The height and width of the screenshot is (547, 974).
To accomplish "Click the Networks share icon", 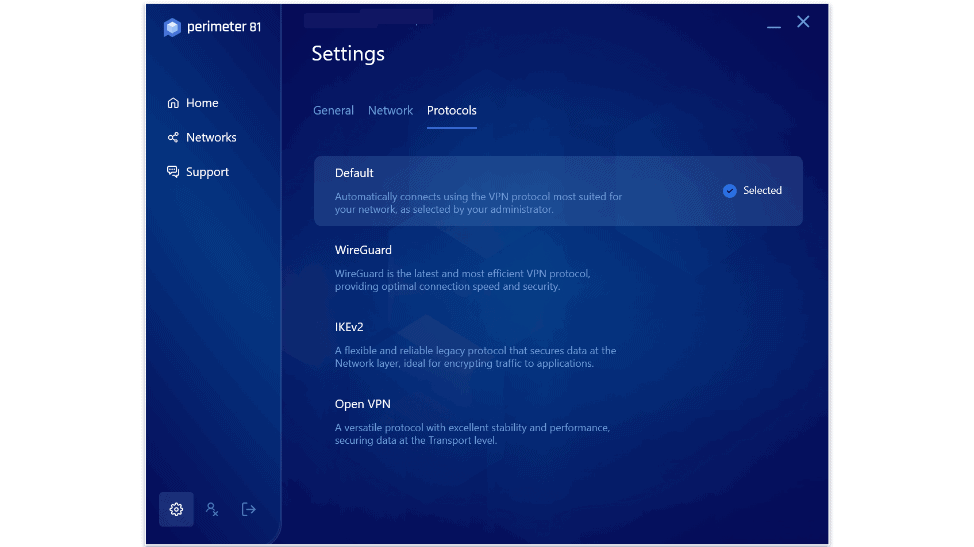I will coord(173,137).
